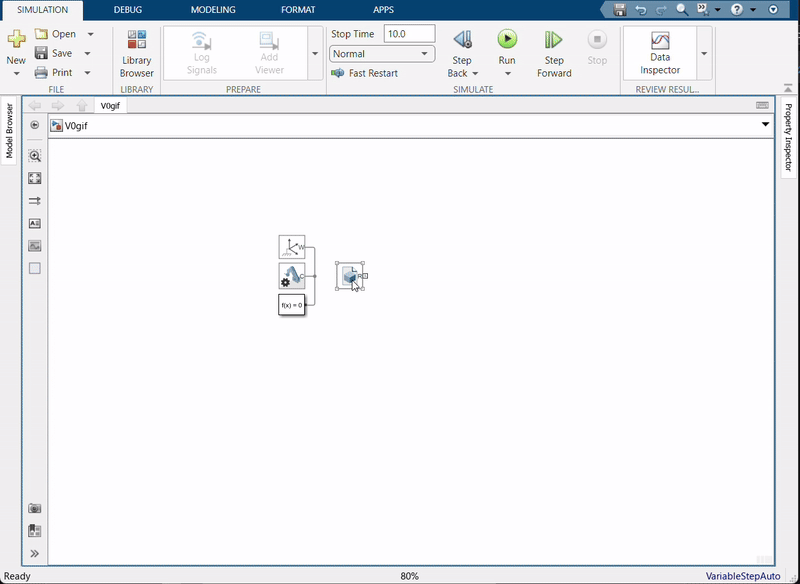Image resolution: width=800 pixels, height=584 pixels.
Task: Click the Fit to View palette icon
Action: (35, 178)
